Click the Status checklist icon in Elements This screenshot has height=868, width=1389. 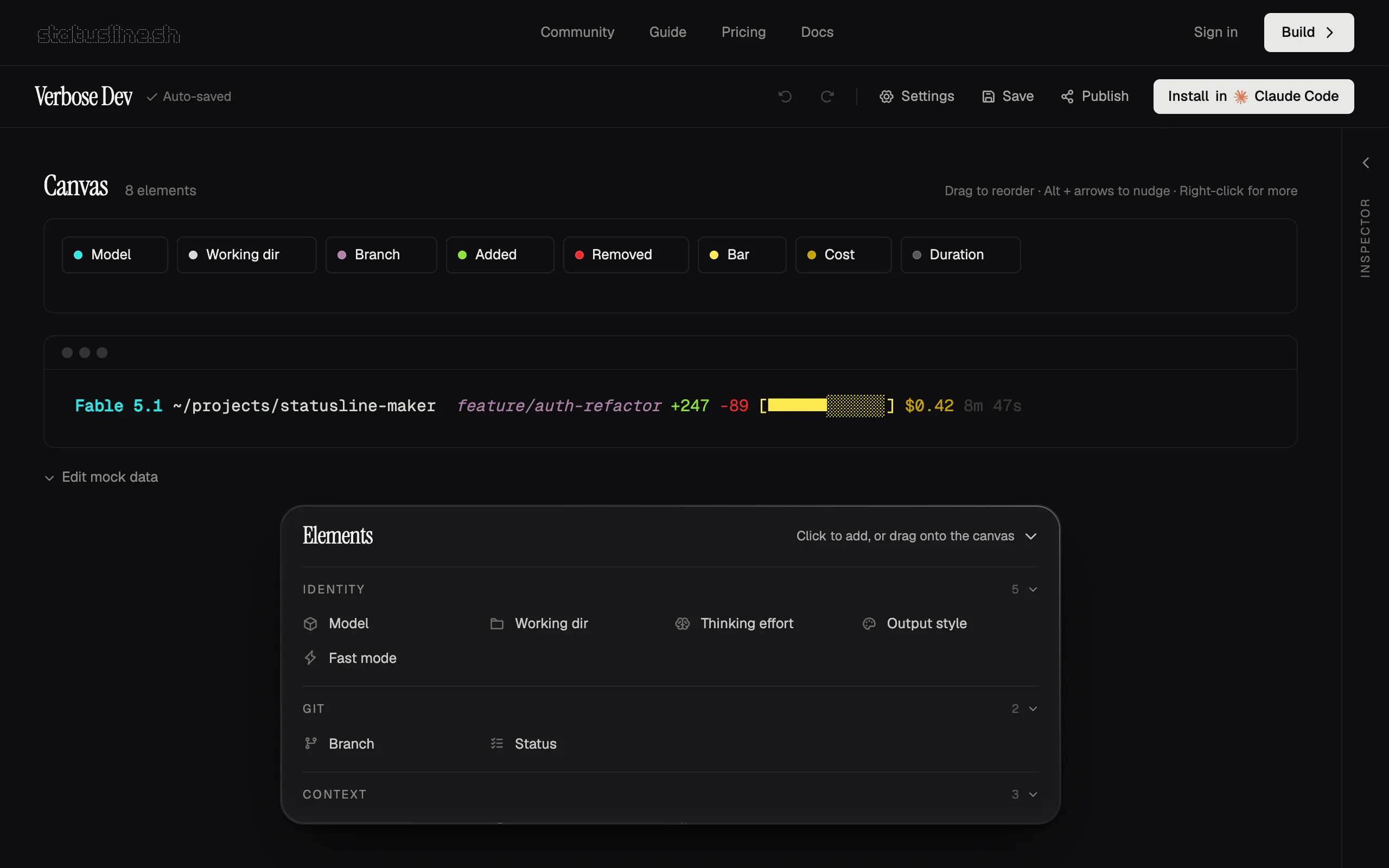pos(497,743)
